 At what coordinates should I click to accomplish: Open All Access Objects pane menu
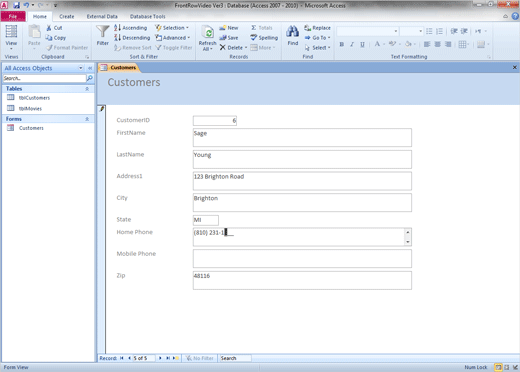point(80,68)
